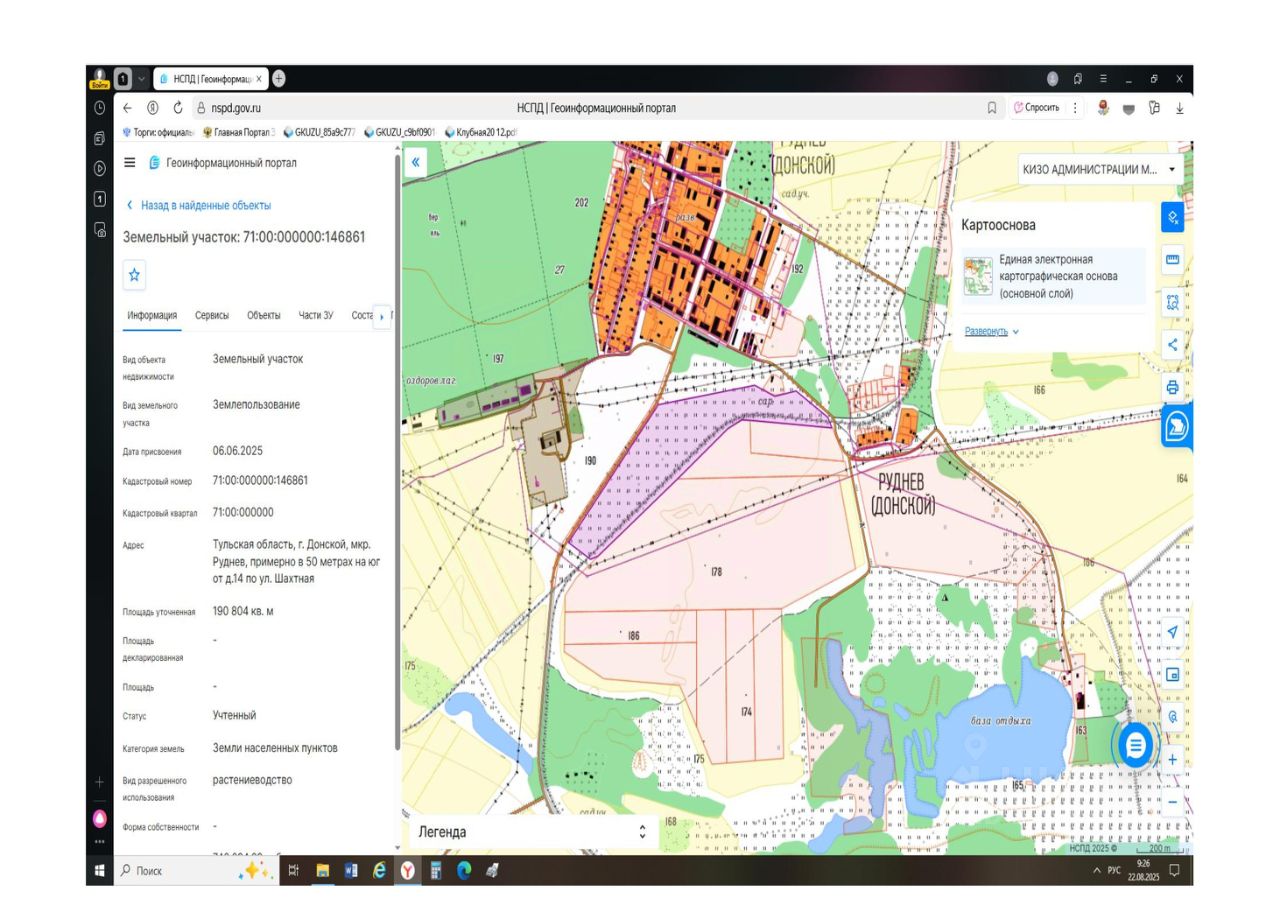
Task: Collapse the left info panel
Action: click(416, 162)
